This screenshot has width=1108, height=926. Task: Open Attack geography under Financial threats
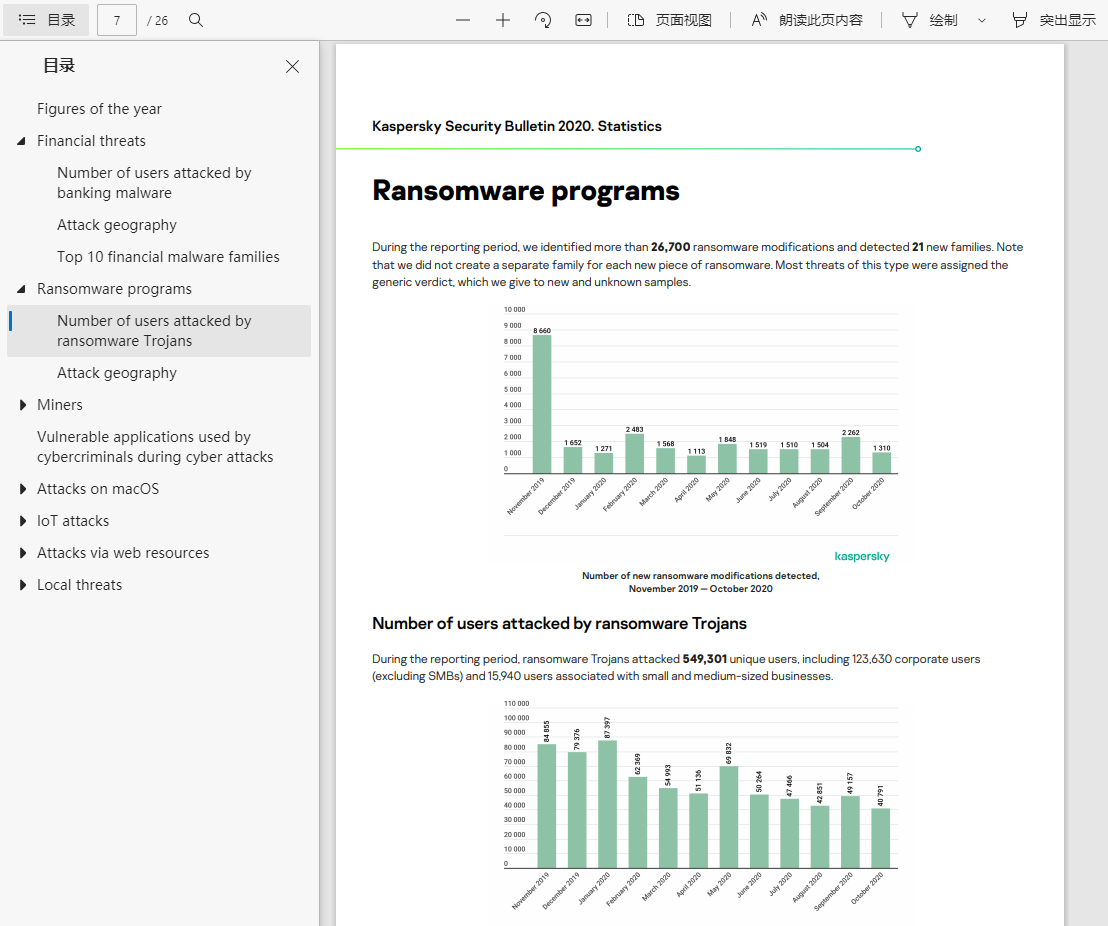pos(117,225)
